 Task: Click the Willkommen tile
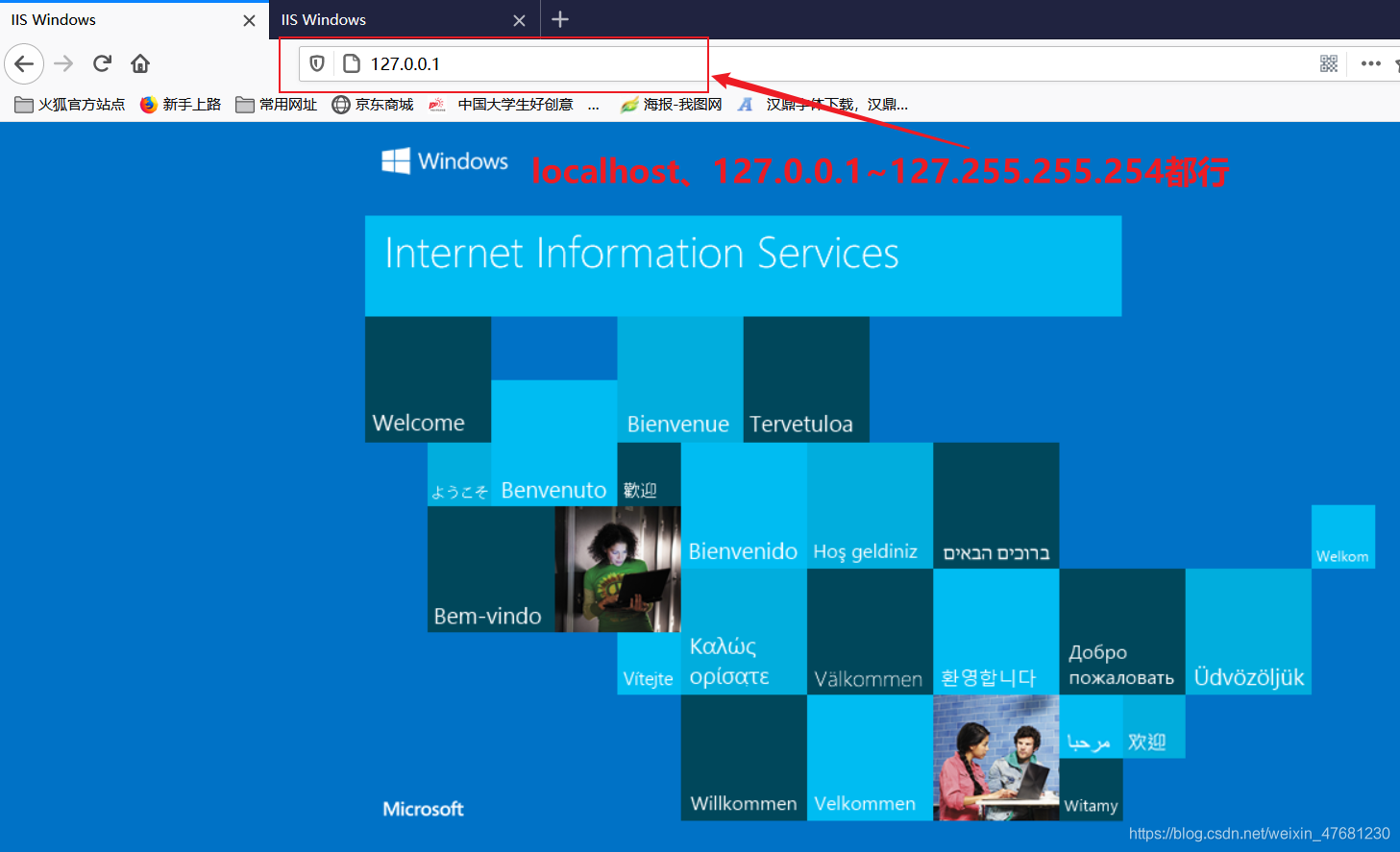pos(744,758)
